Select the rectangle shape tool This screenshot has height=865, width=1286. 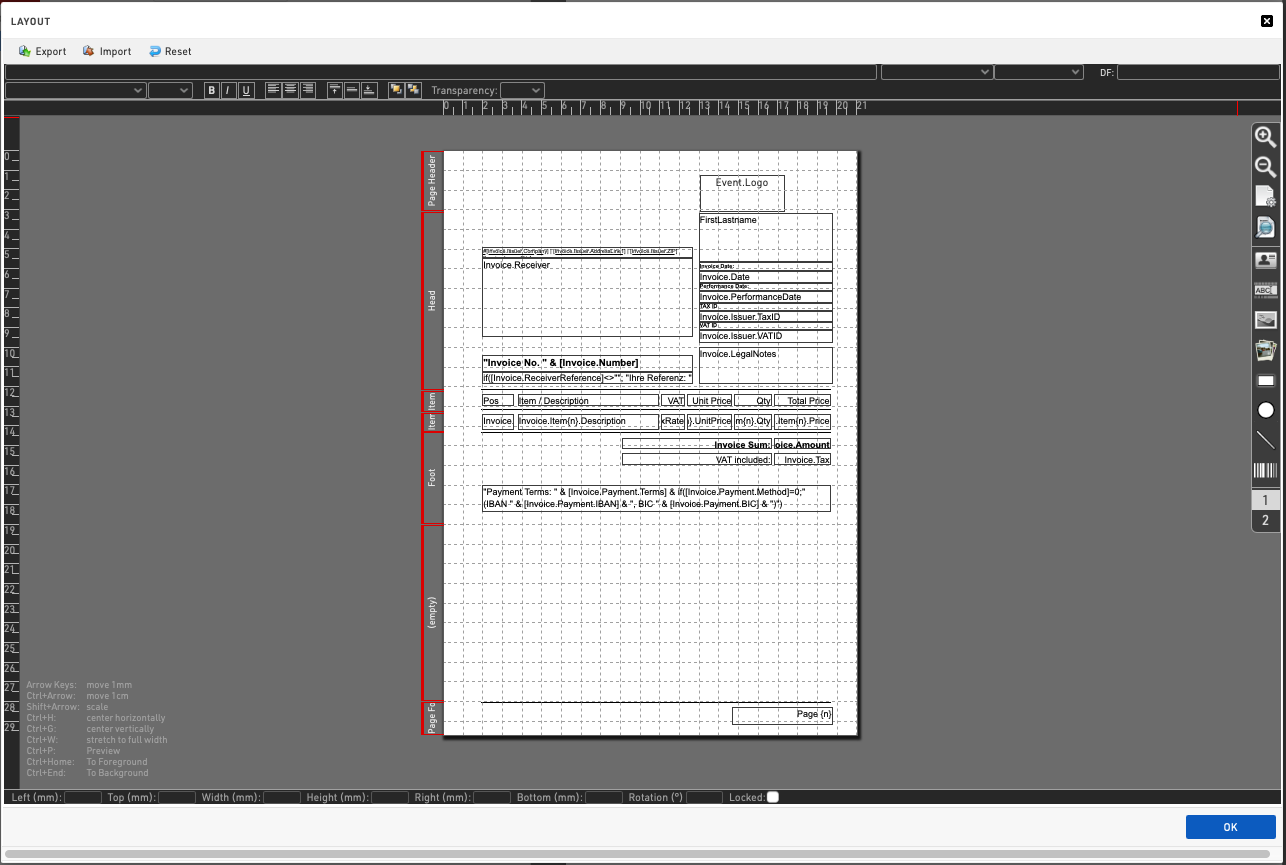pos(1265,381)
